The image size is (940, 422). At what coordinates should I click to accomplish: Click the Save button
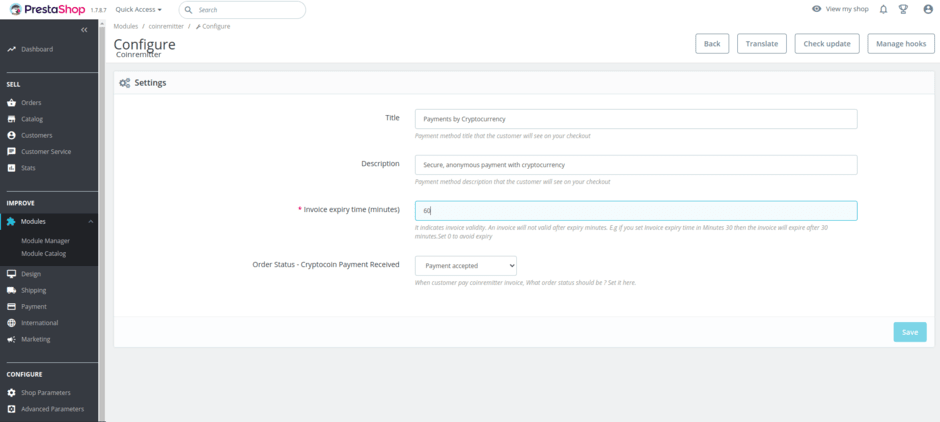pos(910,332)
